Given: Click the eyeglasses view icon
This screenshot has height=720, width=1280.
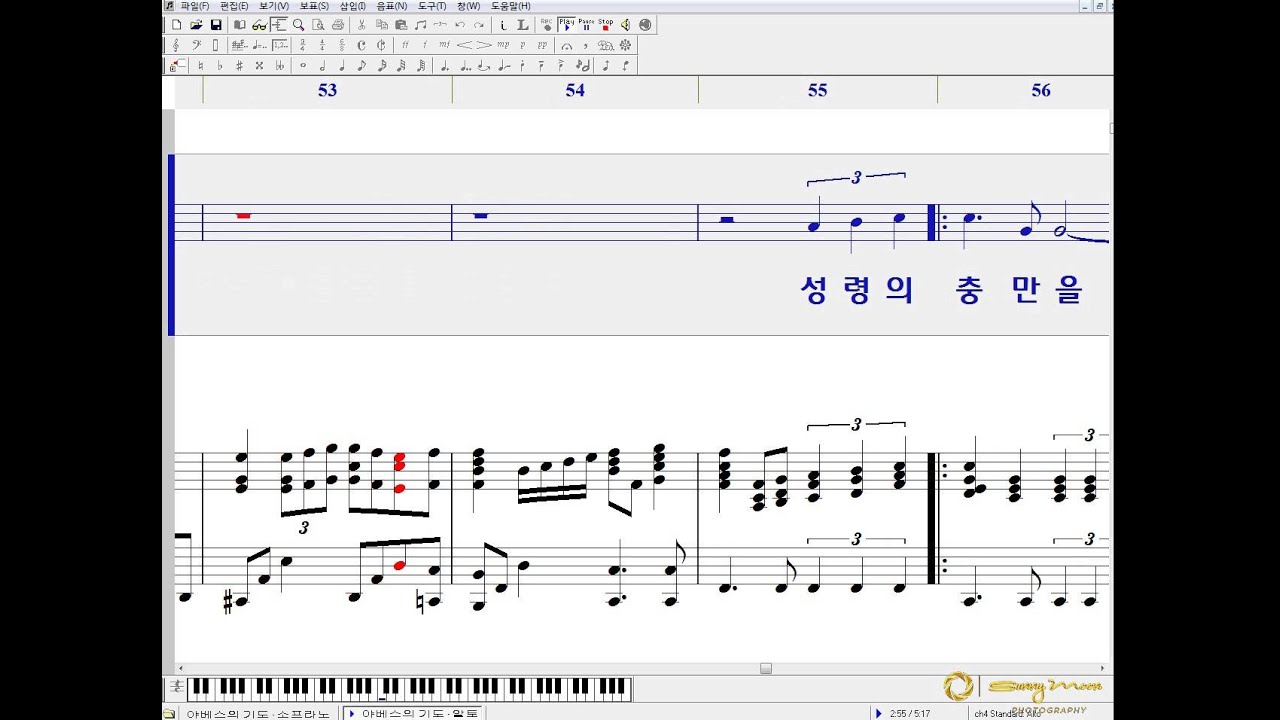Looking at the screenshot, I should 259,25.
